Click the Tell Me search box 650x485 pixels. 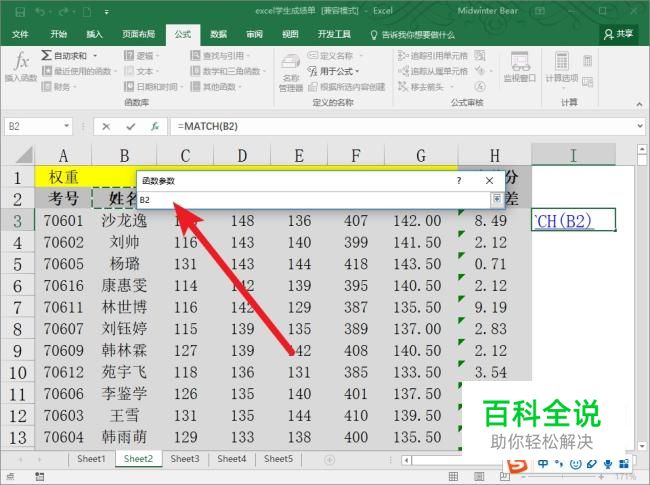tap(412, 35)
